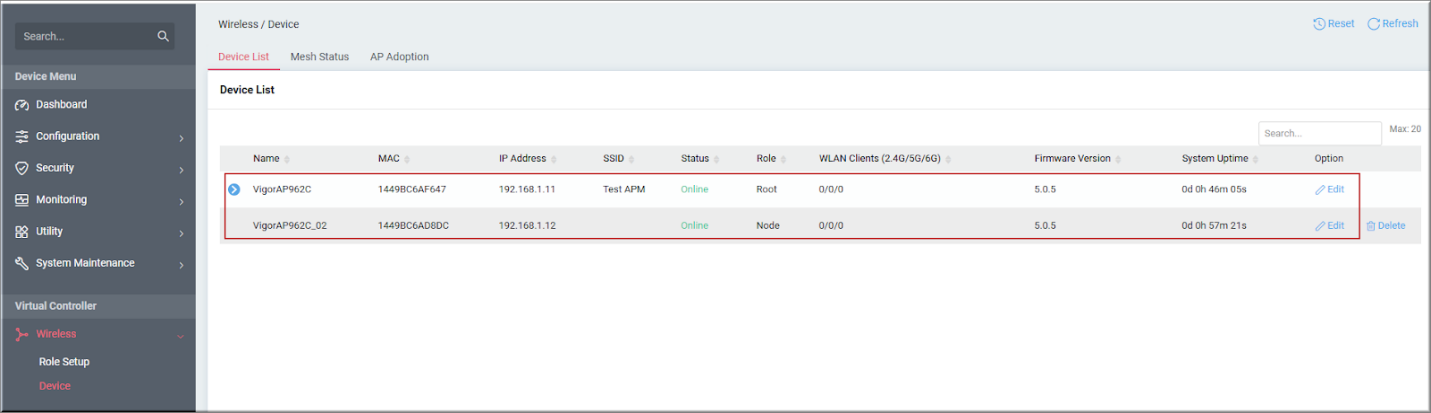This screenshot has width=1431, height=413.
Task: Click Reset link at top right
Action: click(1334, 24)
